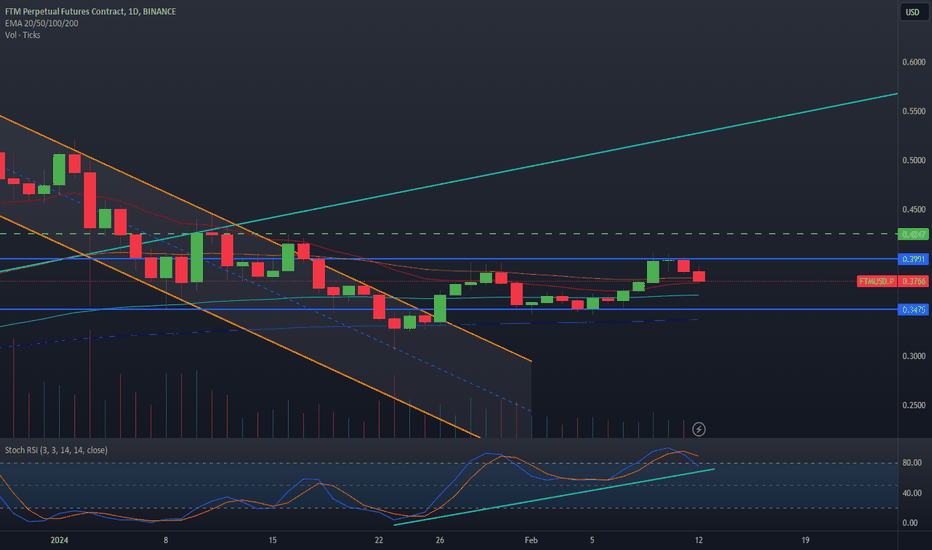Image resolution: width=932 pixels, height=550 pixels.
Task: Click date label 12 on the time axis
Action: [698, 540]
